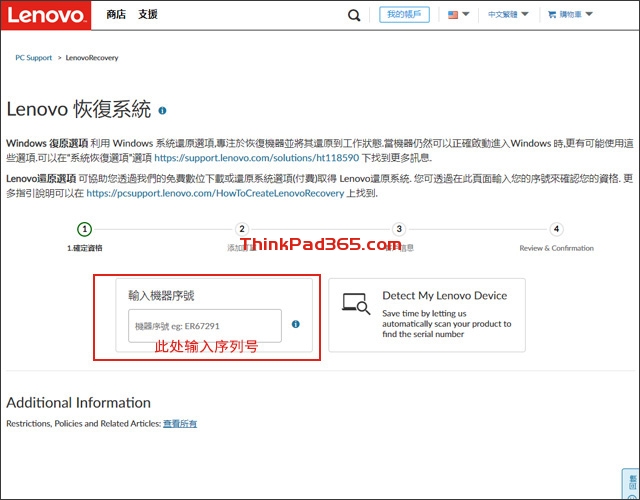Click the 輸入機器序號 label
Screen dimensions: 640x500
[161, 296]
